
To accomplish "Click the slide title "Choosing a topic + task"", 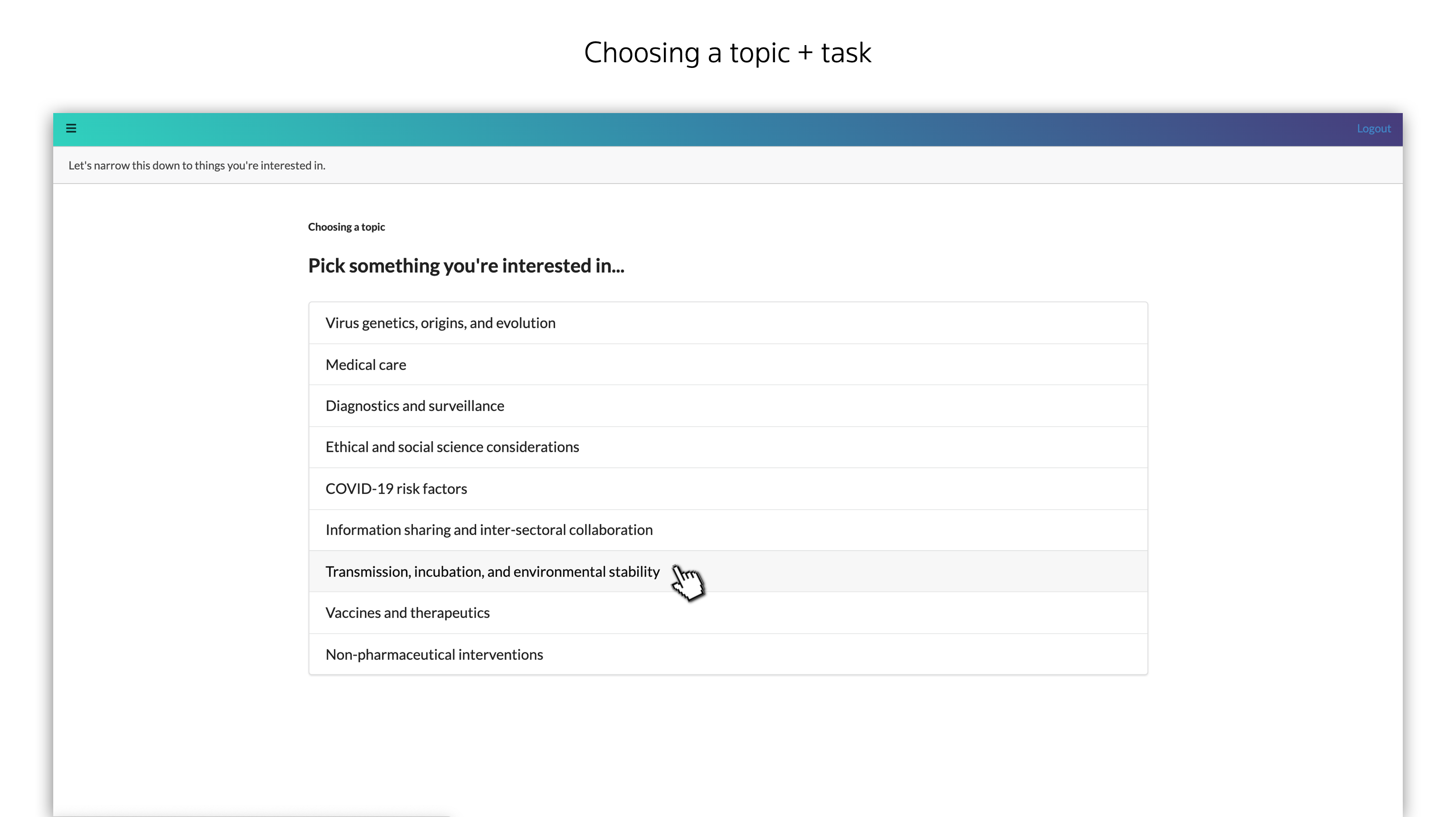I will tap(728, 53).
